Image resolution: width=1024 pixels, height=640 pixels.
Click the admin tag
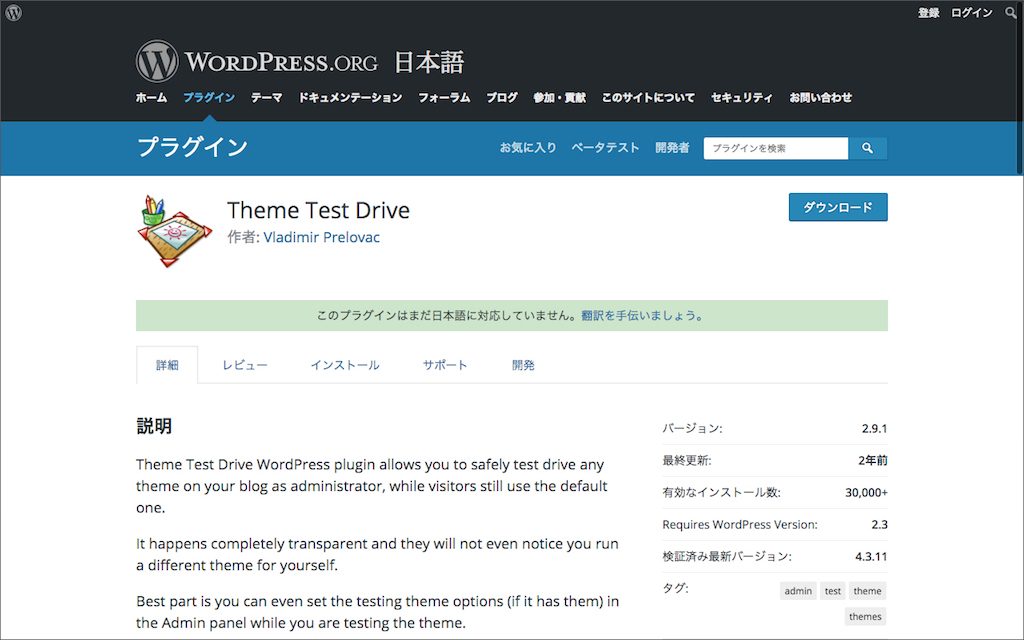[798, 591]
